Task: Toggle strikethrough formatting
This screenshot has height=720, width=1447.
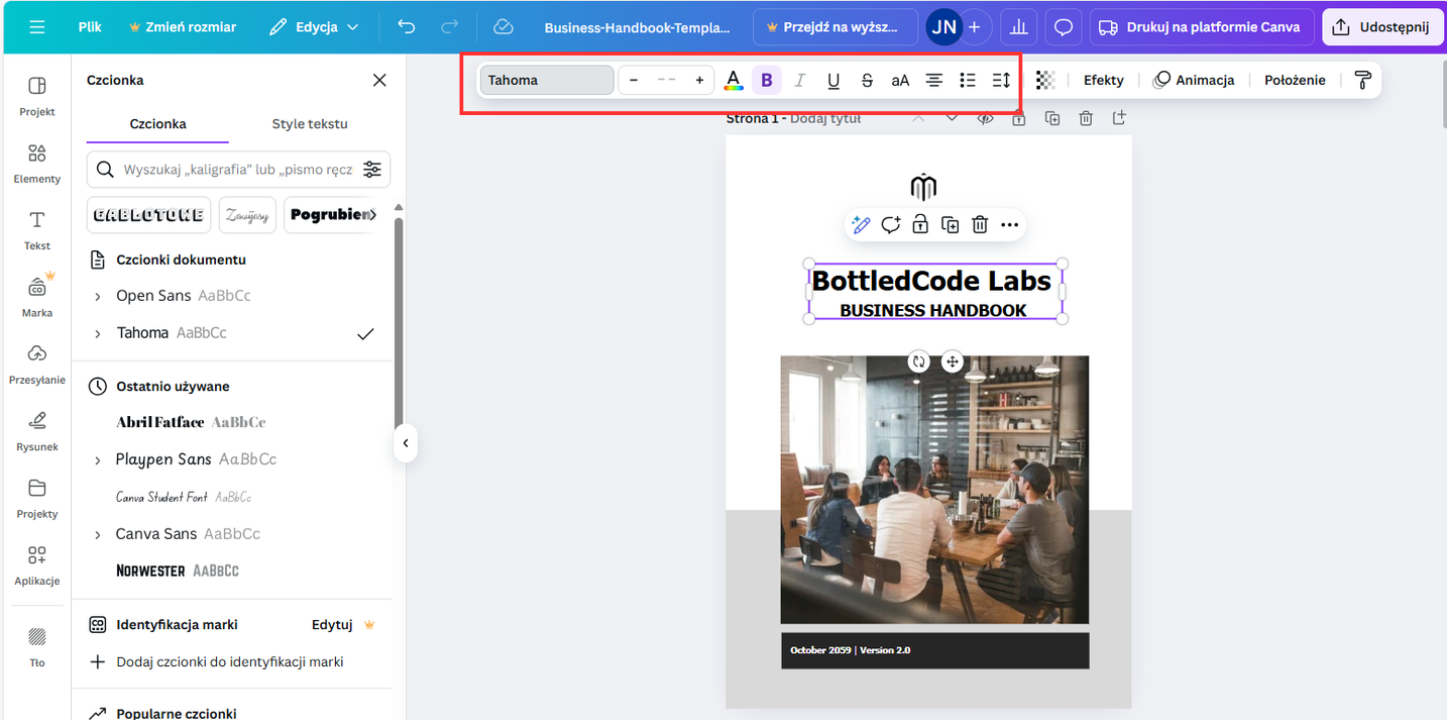Action: tap(867, 80)
